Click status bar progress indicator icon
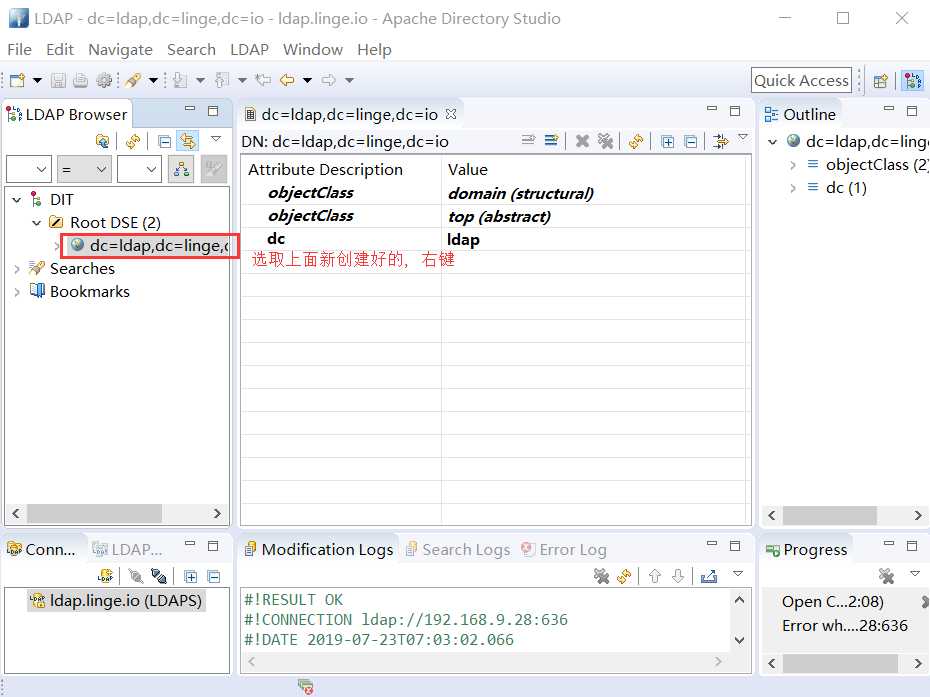 (x=305, y=687)
